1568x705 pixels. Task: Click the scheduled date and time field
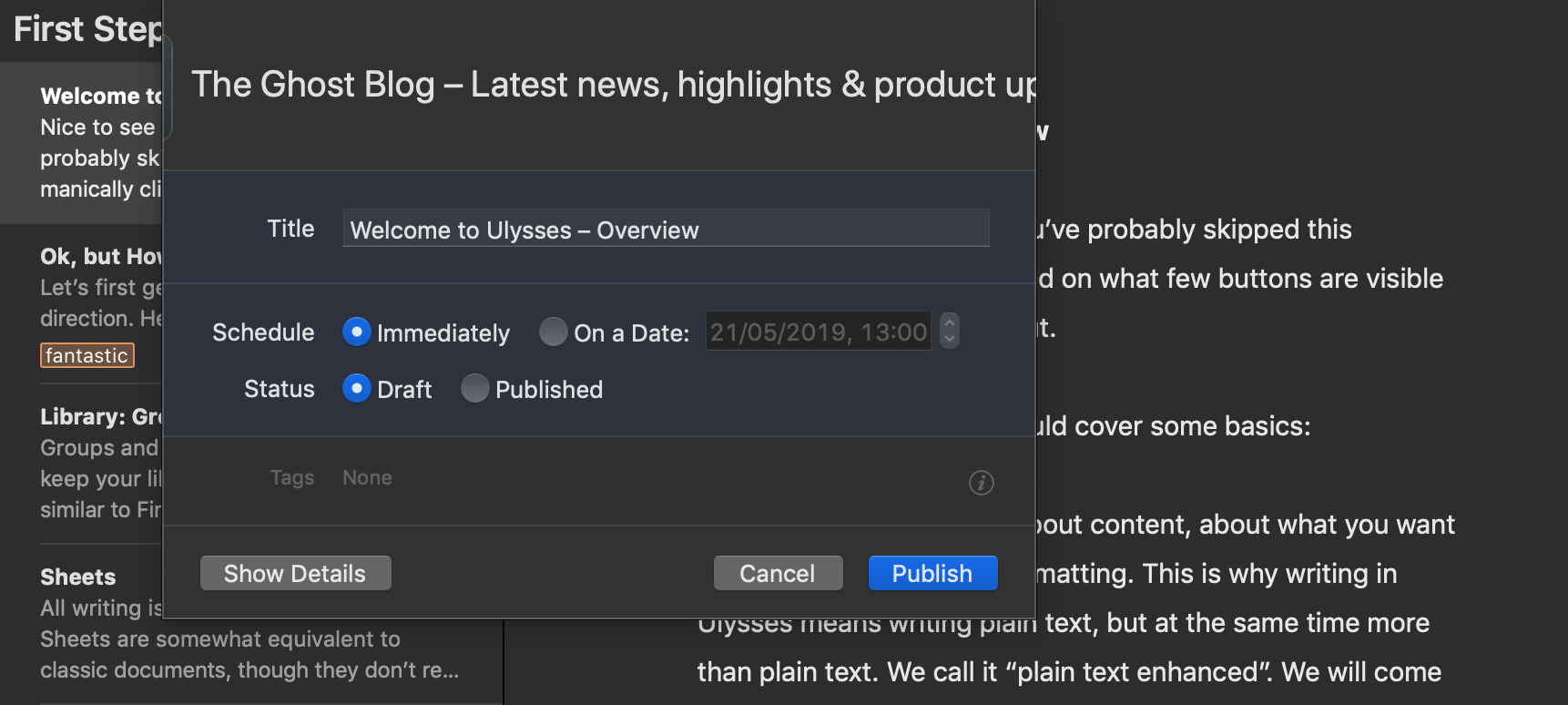click(x=817, y=332)
